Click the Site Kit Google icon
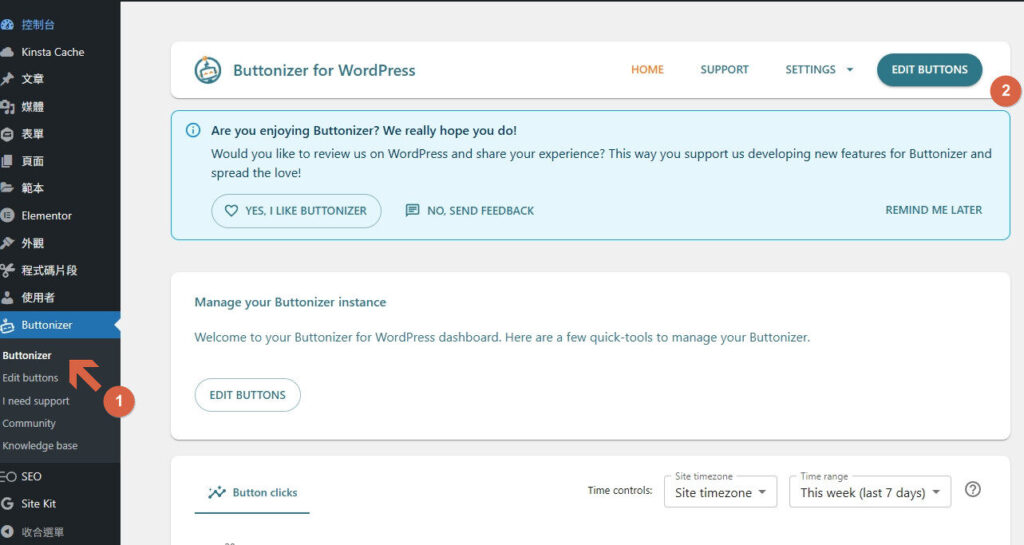Viewport: 1024px width, 545px height. pos(8,504)
